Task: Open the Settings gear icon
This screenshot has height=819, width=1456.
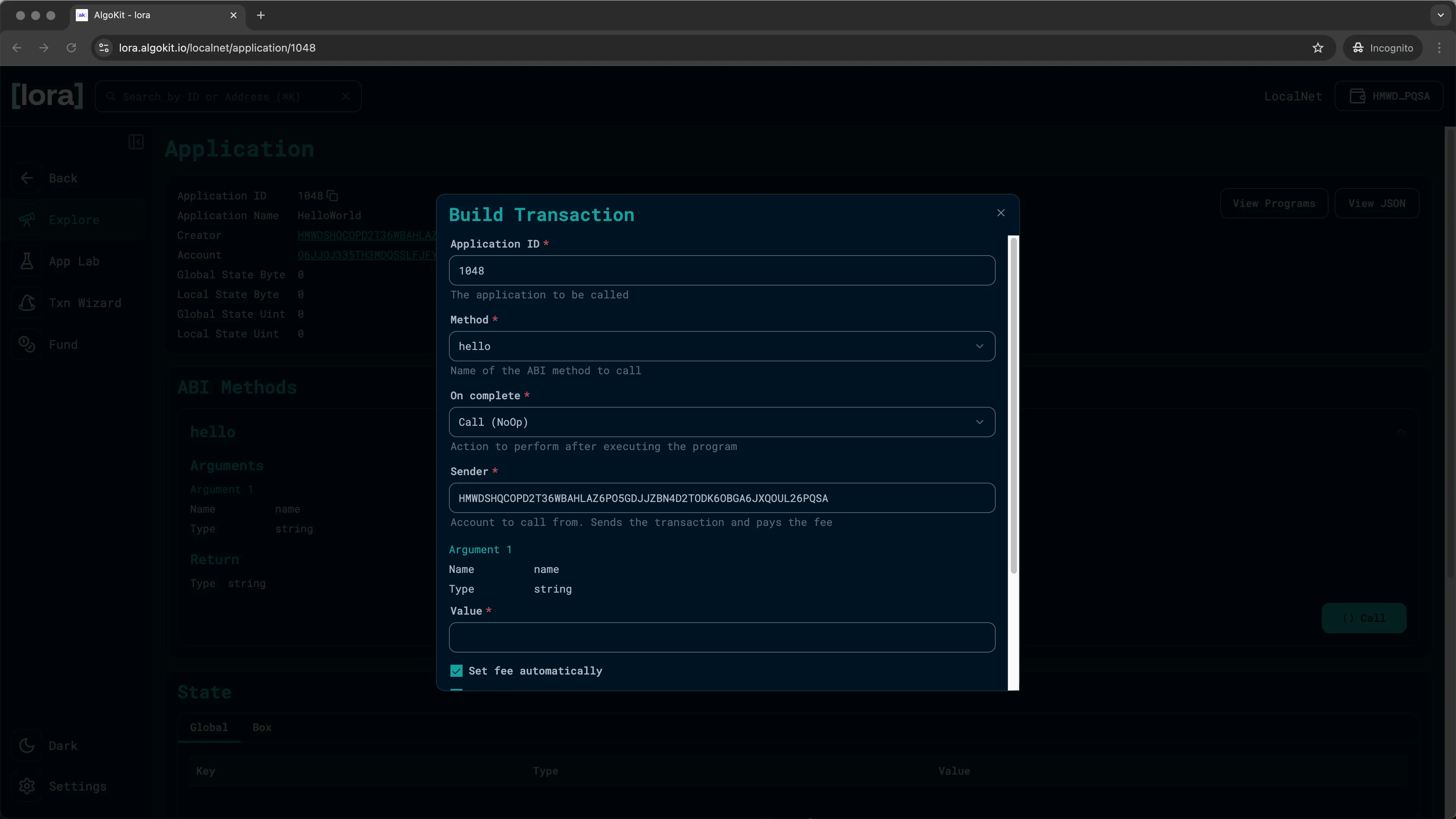Action: (x=27, y=786)
